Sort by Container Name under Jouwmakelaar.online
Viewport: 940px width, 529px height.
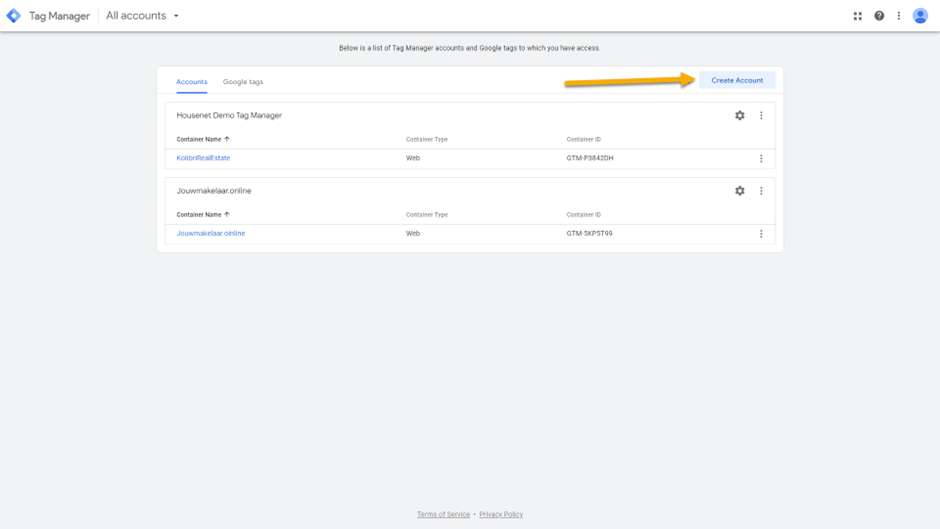pyautogui.click(x=203, y=215)
